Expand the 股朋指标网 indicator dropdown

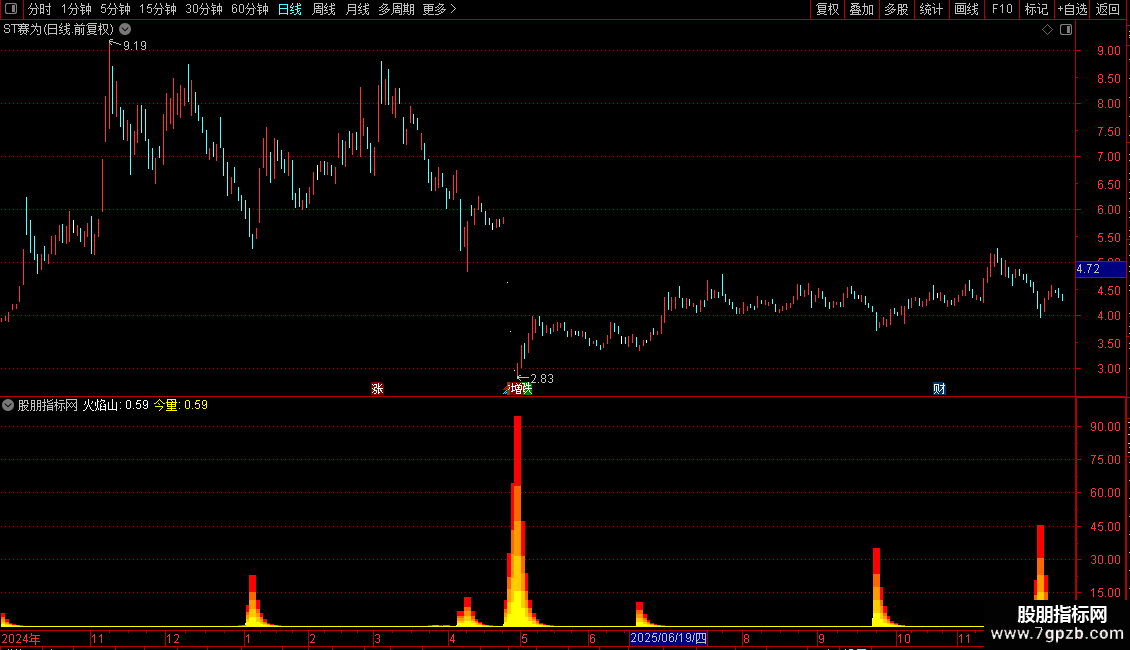(x=8, y=405)
